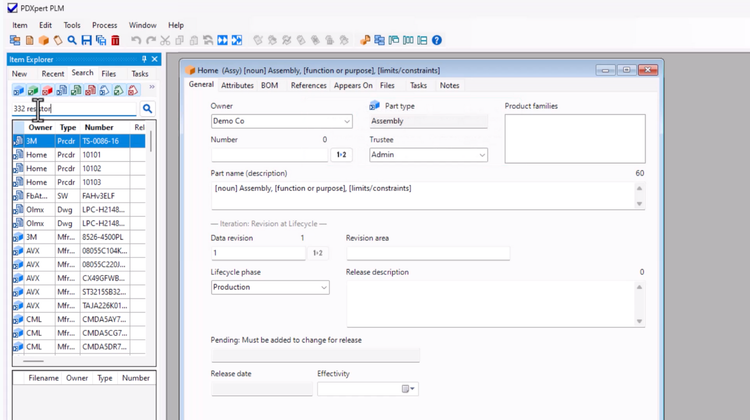Toggle the blue part filter in Item Explorer

tap(18, 90)
